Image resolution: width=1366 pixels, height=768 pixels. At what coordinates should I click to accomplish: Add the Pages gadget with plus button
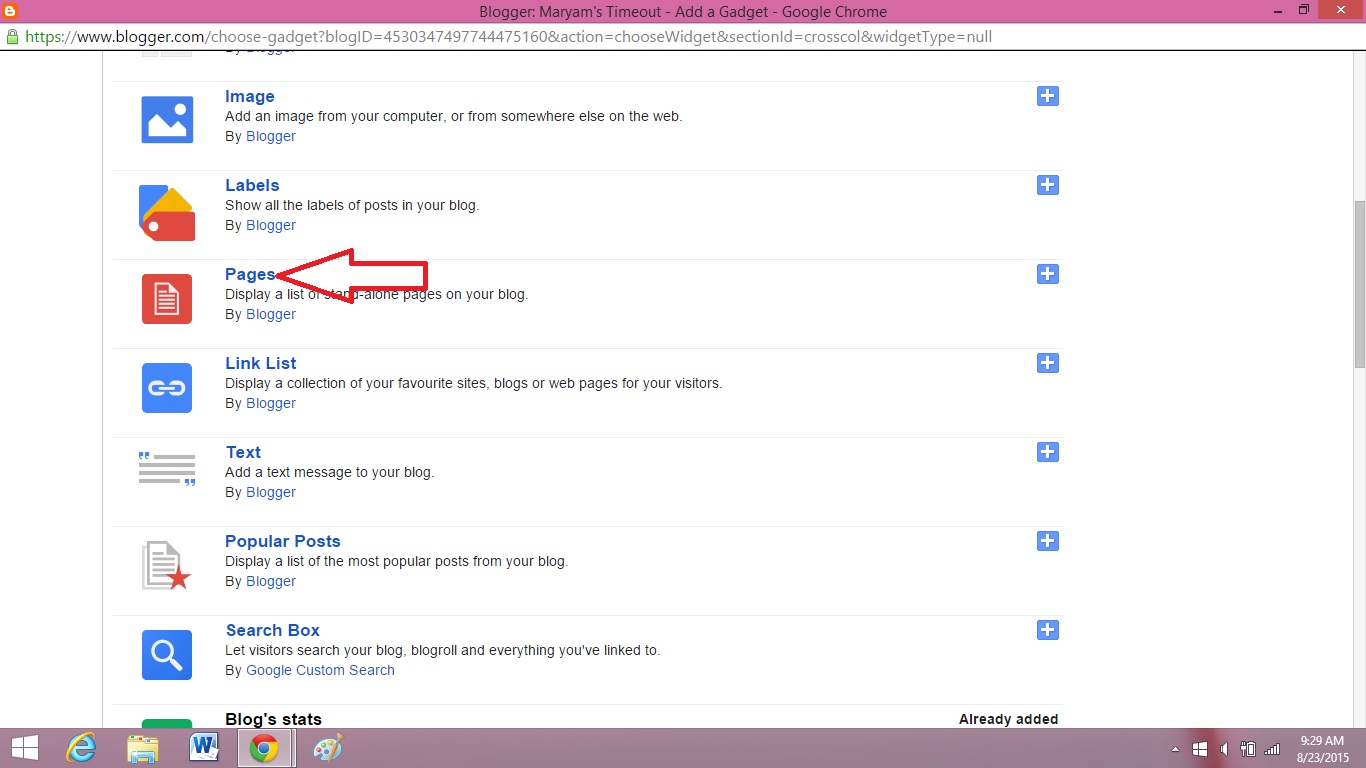pos(1047,274)
